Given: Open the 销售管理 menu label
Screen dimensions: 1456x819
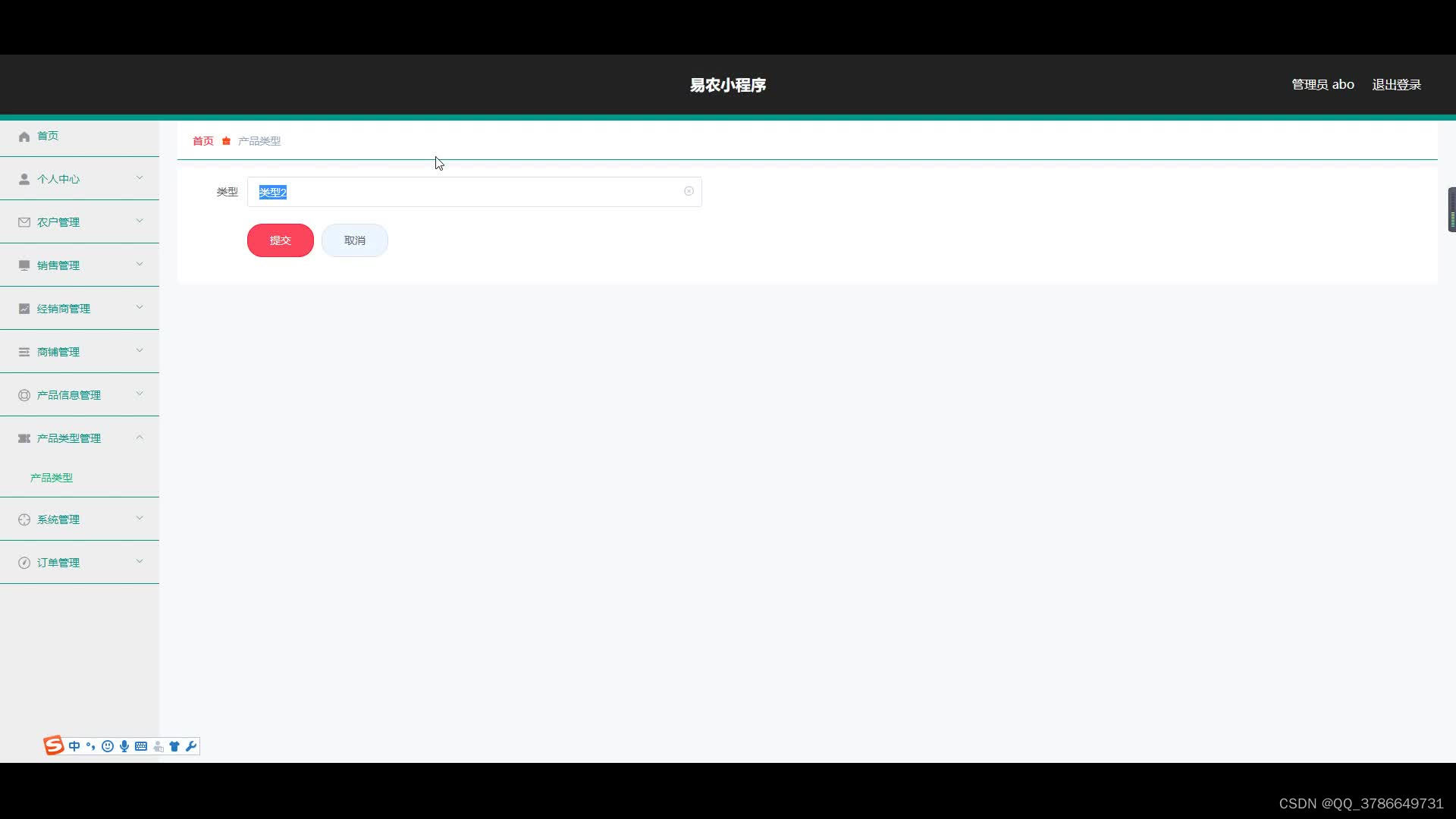Looking at the screenshot, I should [58, 266].
